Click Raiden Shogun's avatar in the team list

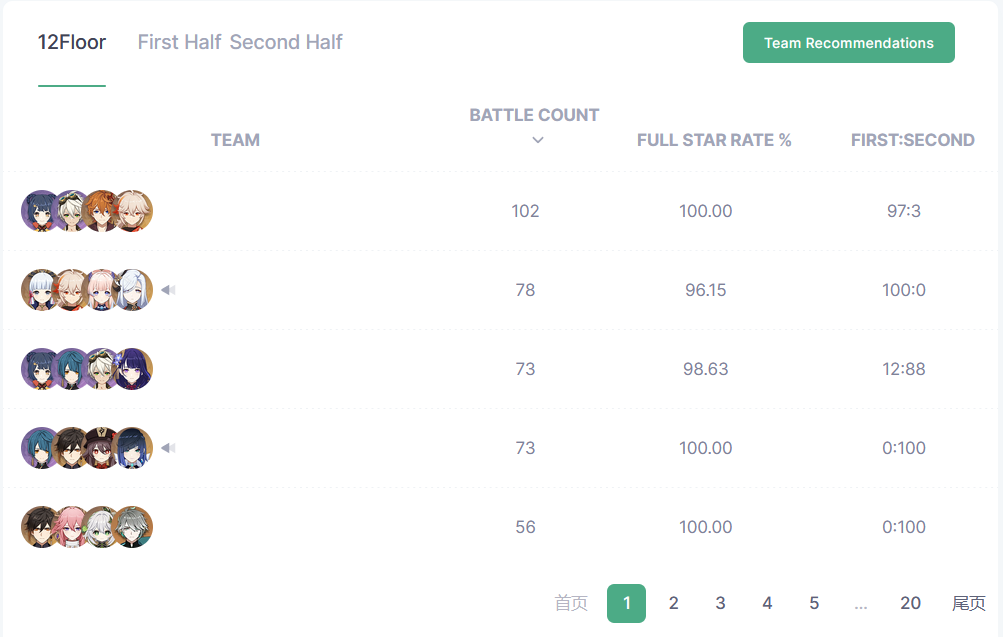(x=133, y=369)
